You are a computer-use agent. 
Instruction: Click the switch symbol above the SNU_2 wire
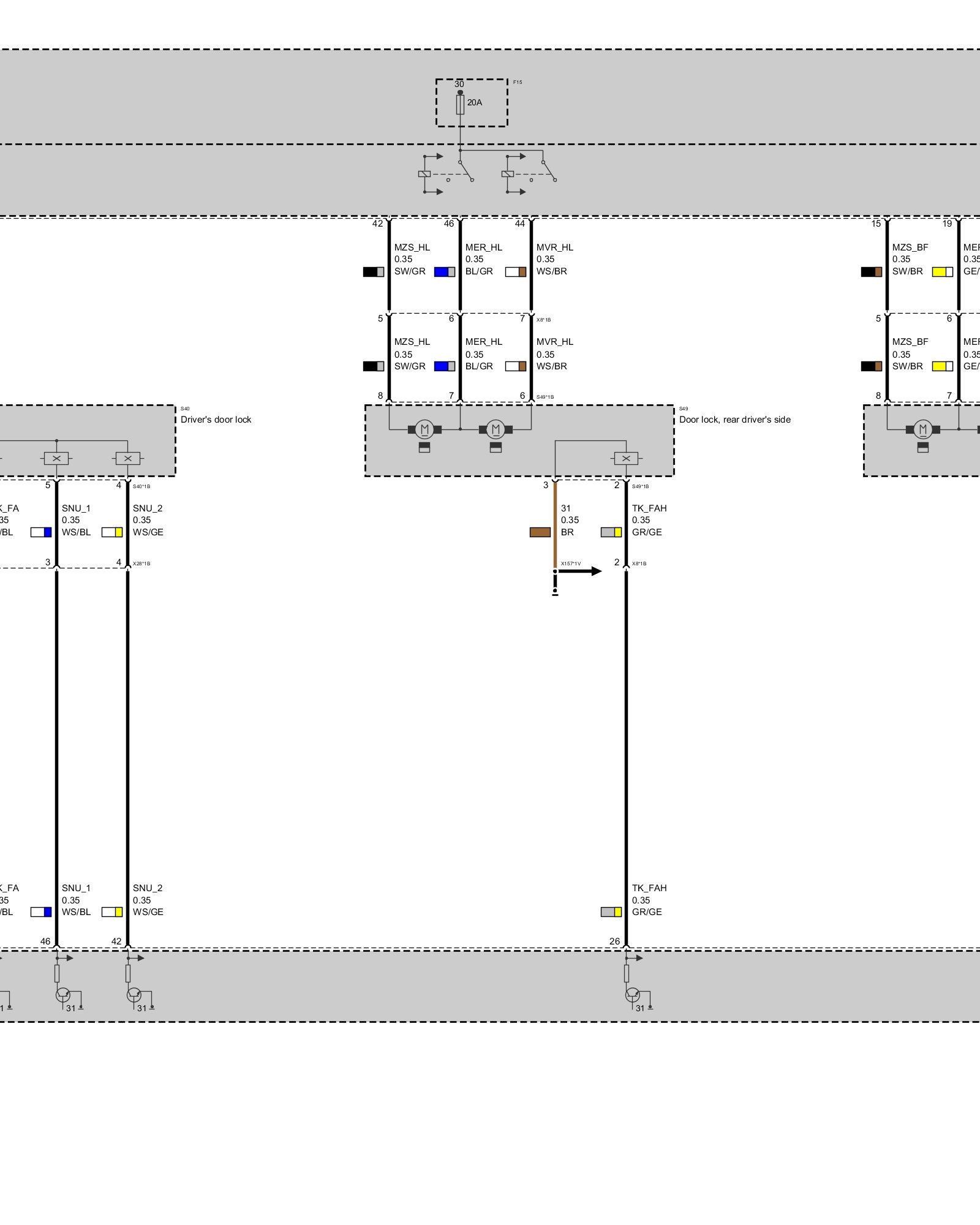click(127, 458)
